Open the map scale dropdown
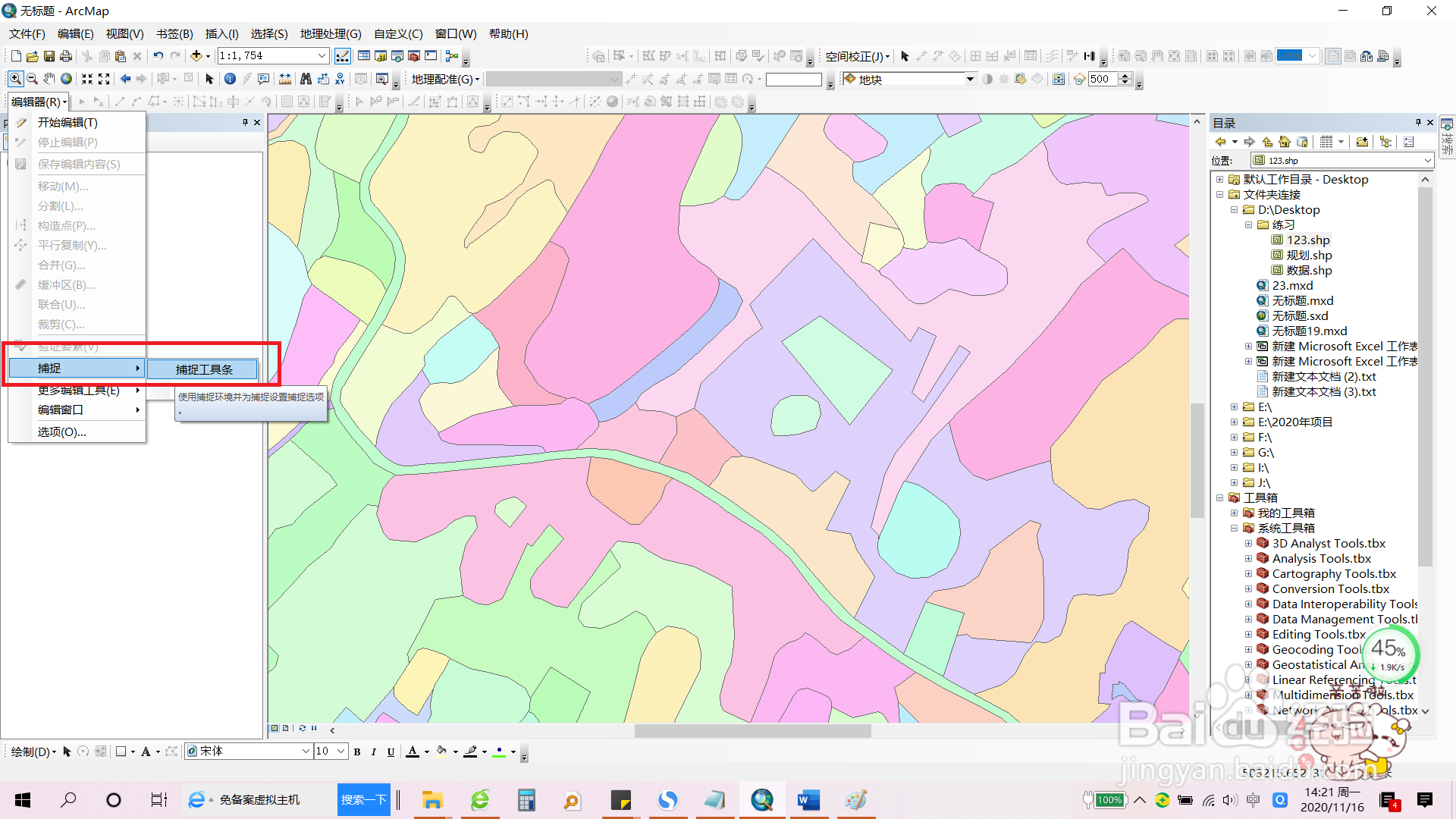 [322, 56]
